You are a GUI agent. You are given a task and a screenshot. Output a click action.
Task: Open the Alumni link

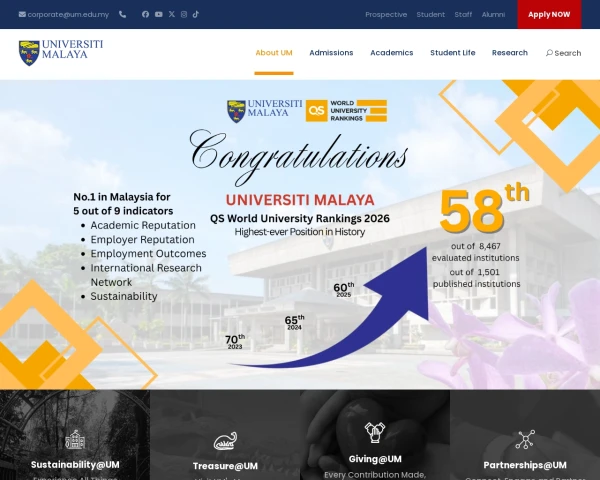pyautogui.click(x=493, y=15)
